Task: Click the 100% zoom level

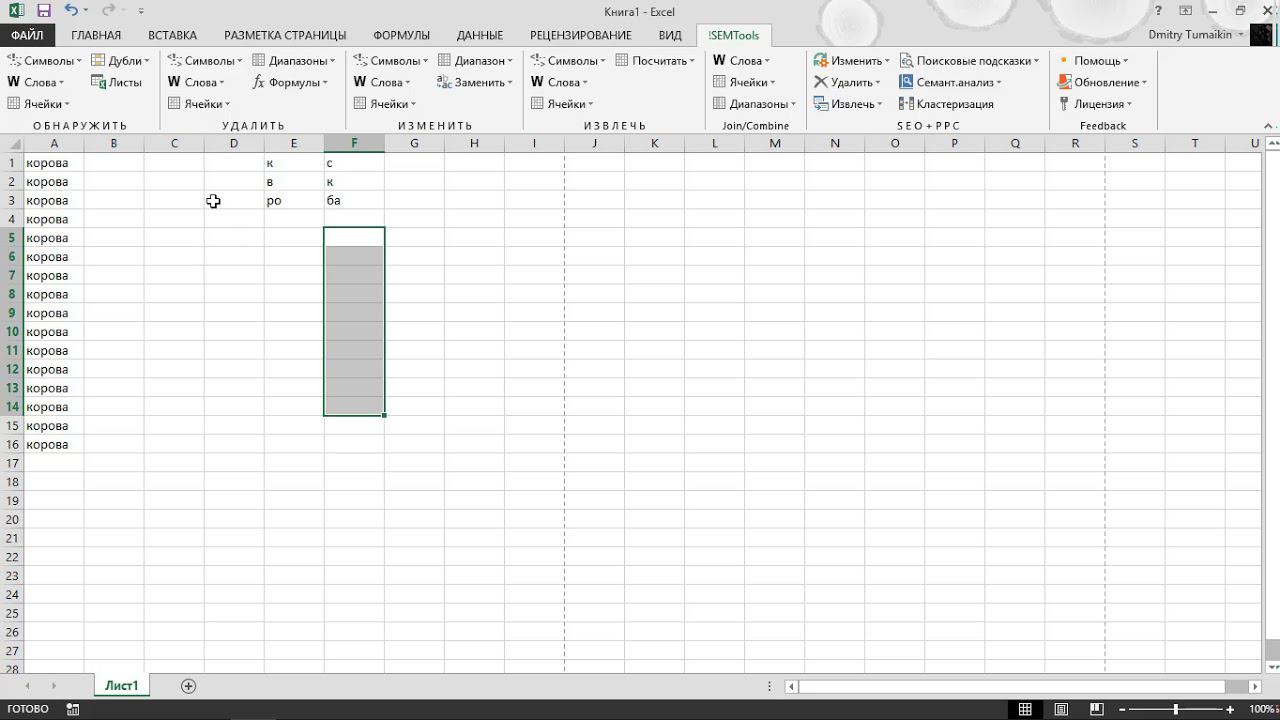Action: (x=1262, y=709)
